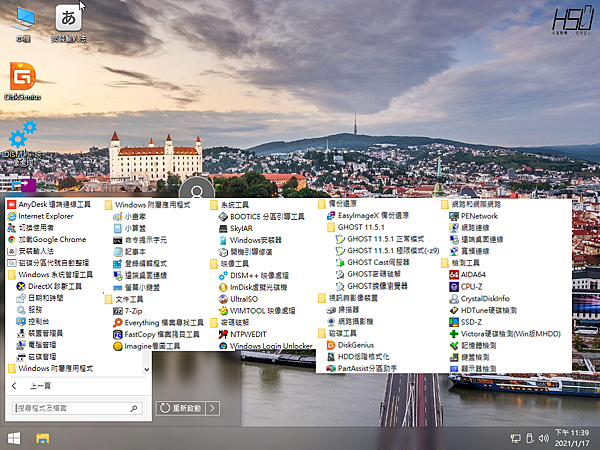Launch CrystalDiskInfo
The image size is (600, 450).
pyautogui.click(x=479, y=298)
